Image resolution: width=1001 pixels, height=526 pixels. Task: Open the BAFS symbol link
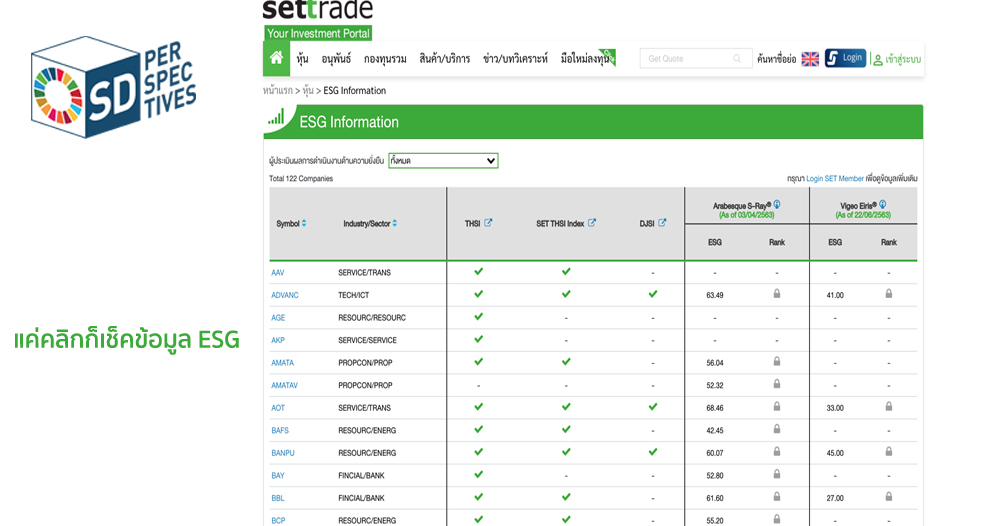pos(280,430)
